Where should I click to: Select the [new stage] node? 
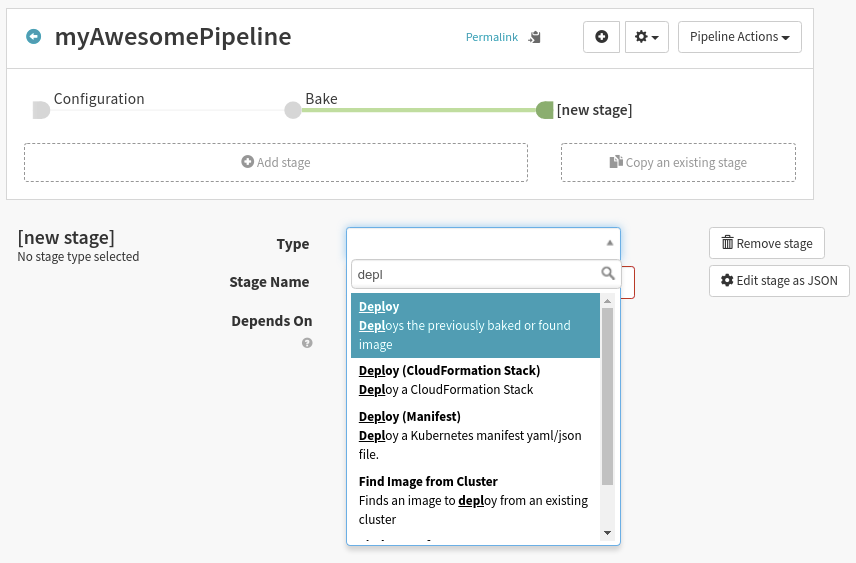[545, 110]
